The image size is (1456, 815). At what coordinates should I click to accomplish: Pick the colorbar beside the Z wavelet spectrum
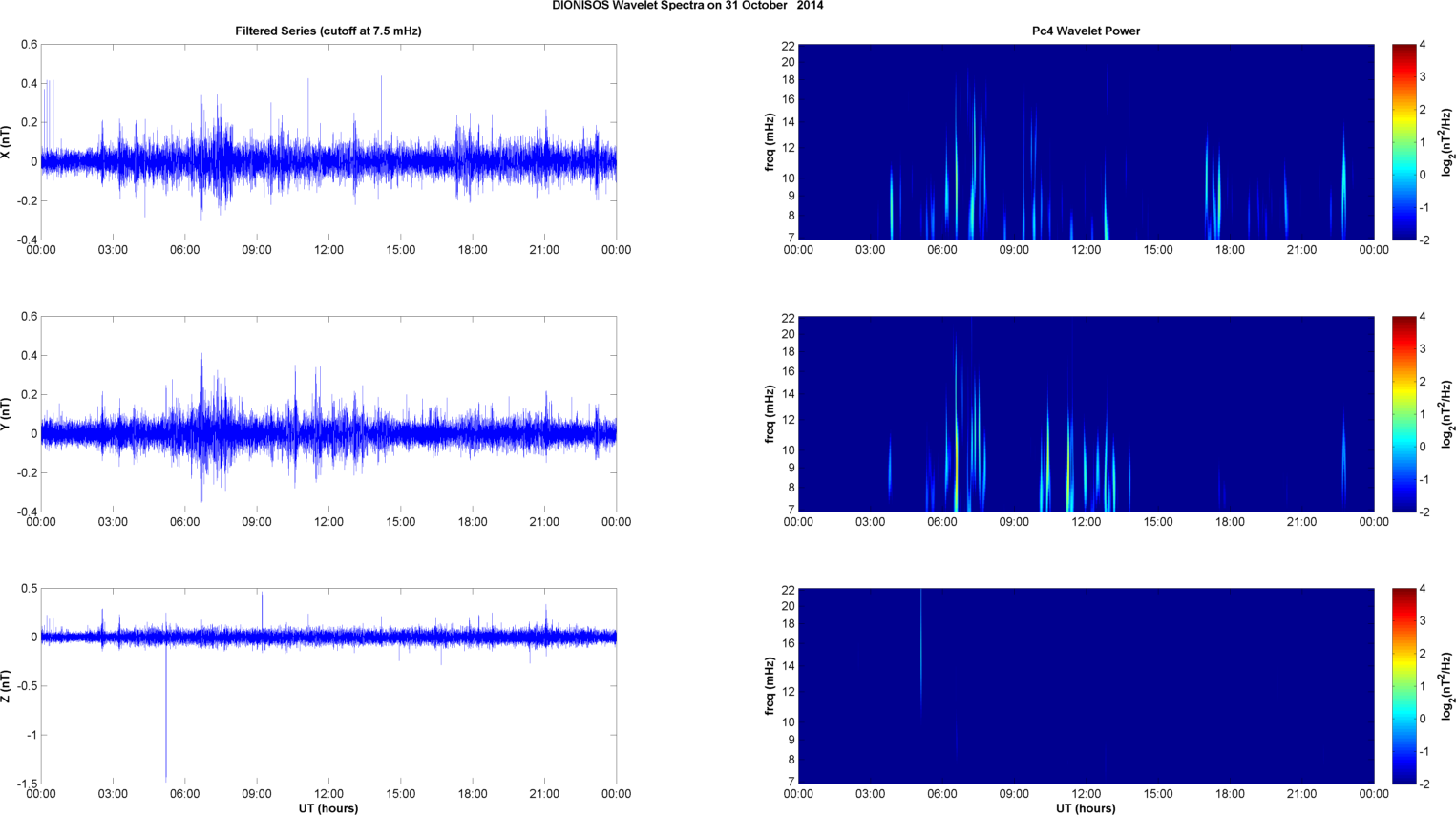1403,686
